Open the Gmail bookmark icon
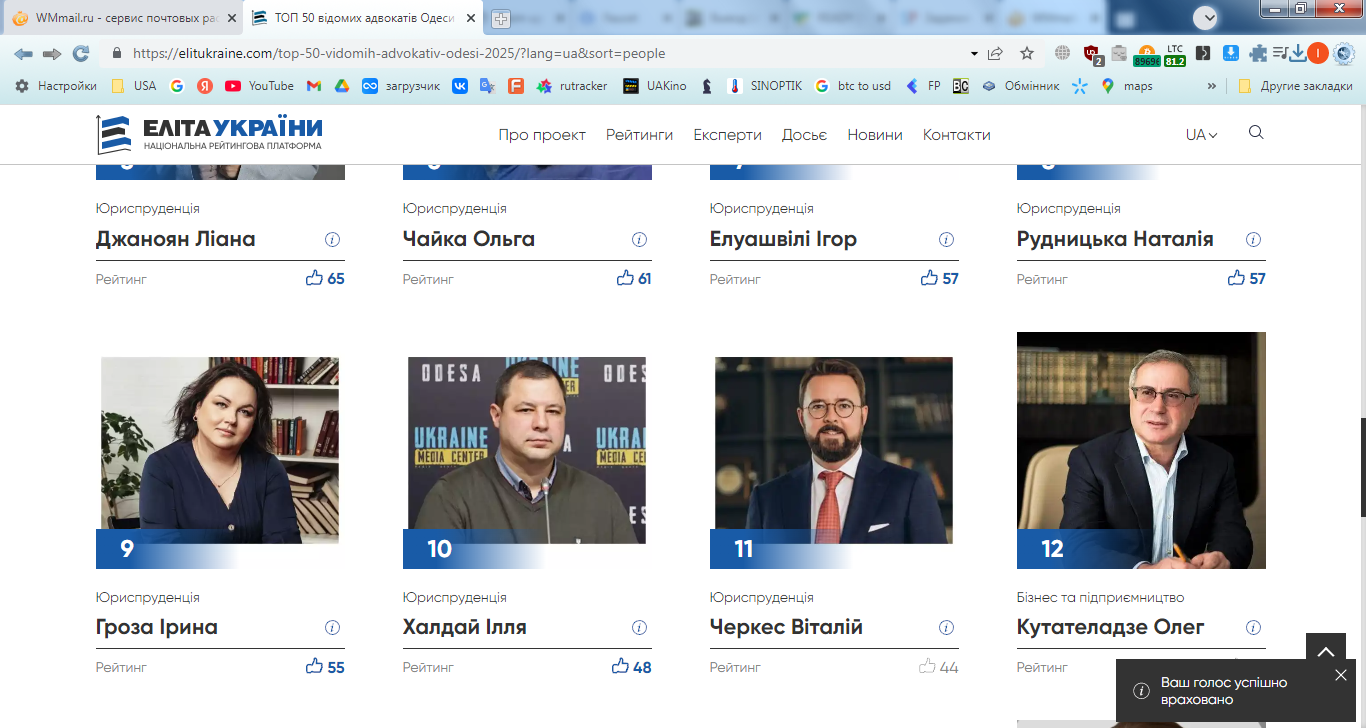The width and height of the screenshot is (1366, 728). coord(314,86)
